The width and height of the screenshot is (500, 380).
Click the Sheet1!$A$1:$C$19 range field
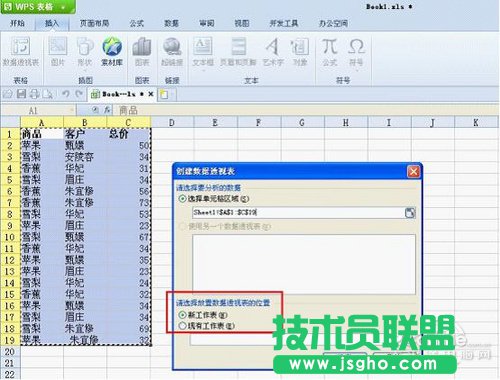tap(298, 213)
